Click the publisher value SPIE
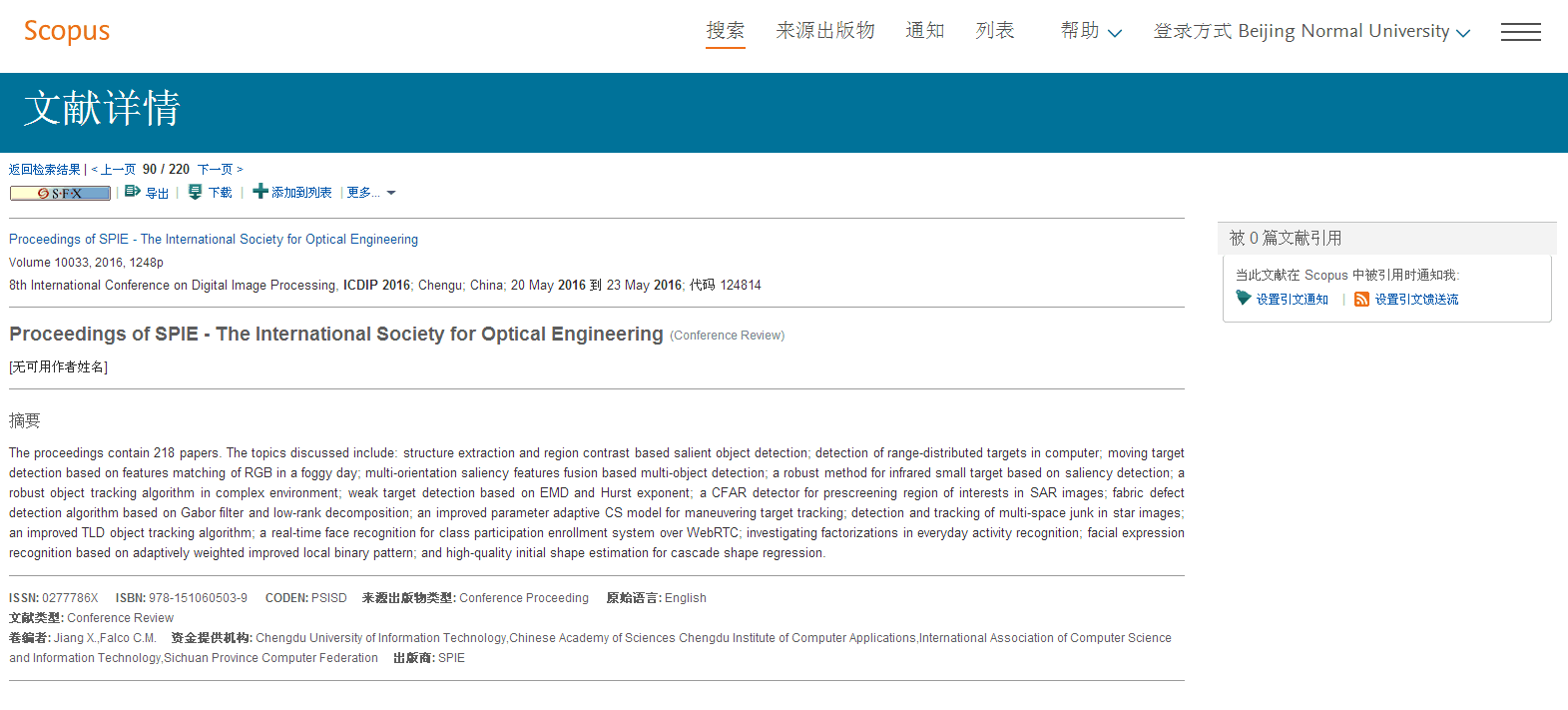The image size is (1568, 710). pyautogui.click(x=452, y=658)
